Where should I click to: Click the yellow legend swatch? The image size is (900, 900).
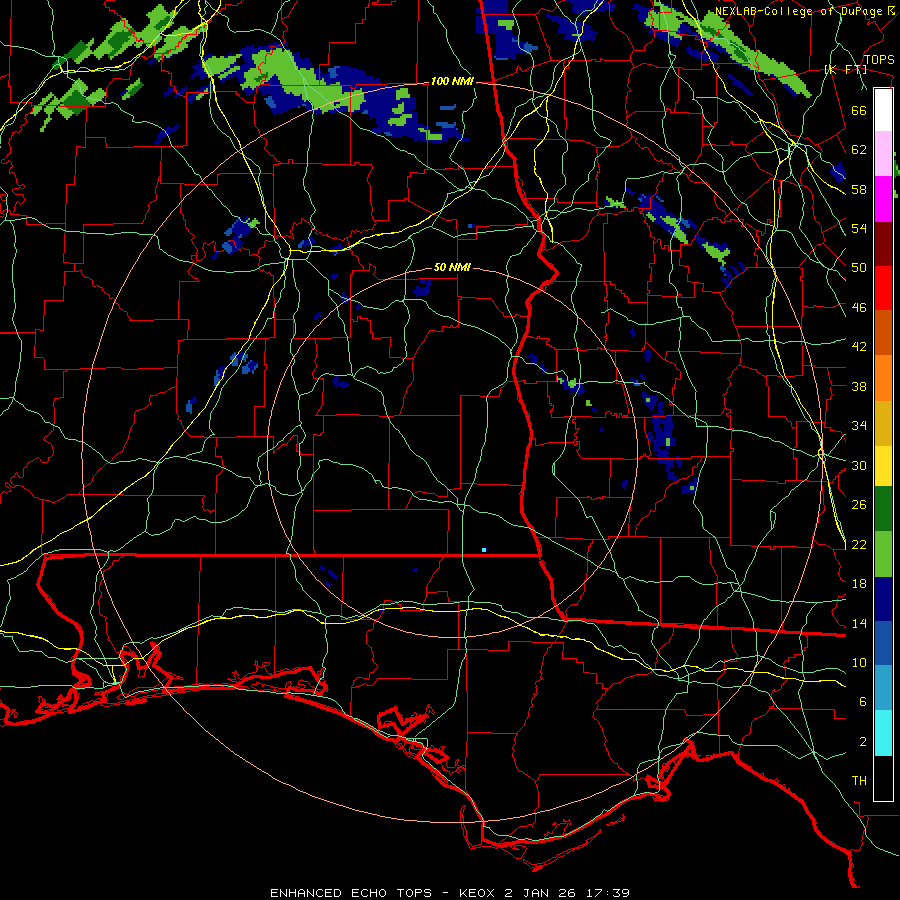[x=883, y=466]
